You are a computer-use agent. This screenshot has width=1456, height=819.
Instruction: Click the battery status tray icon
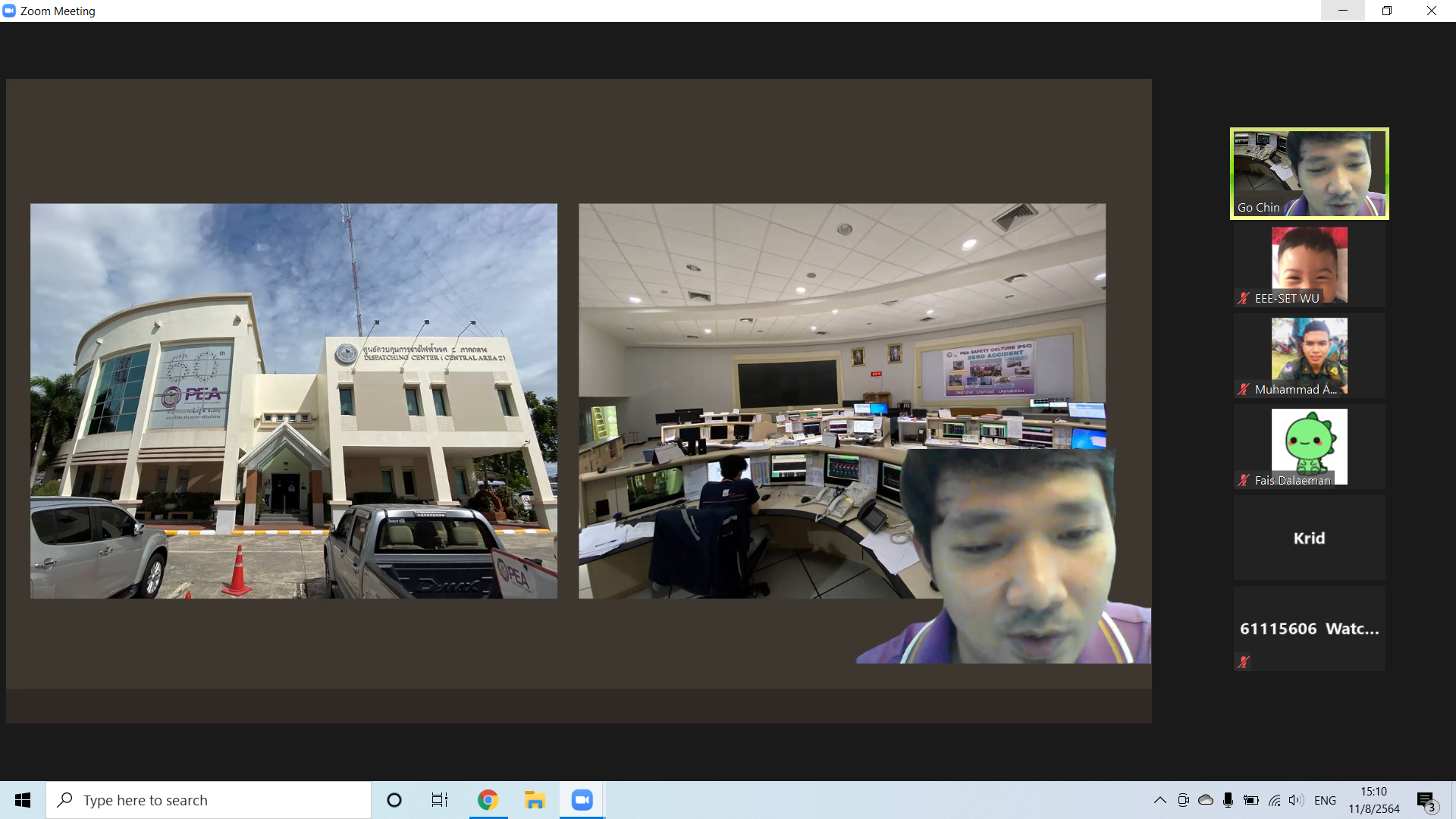(1251, 800)
